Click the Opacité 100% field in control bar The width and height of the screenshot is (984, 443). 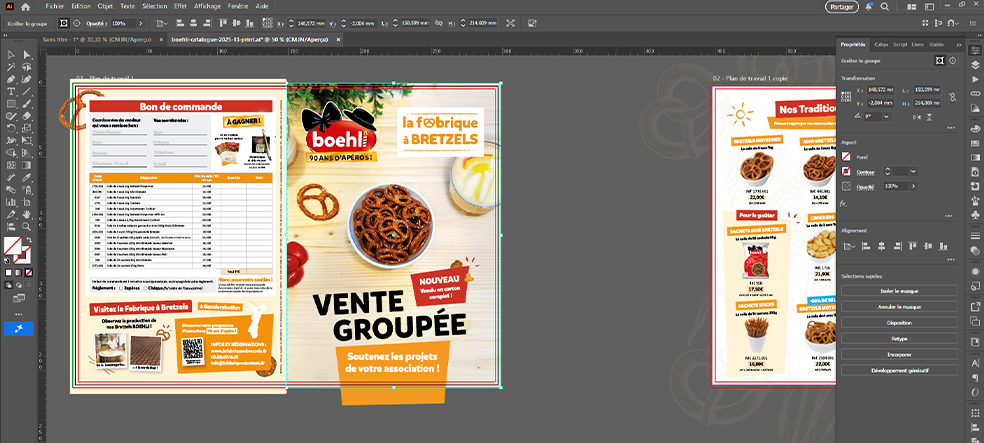123,23
